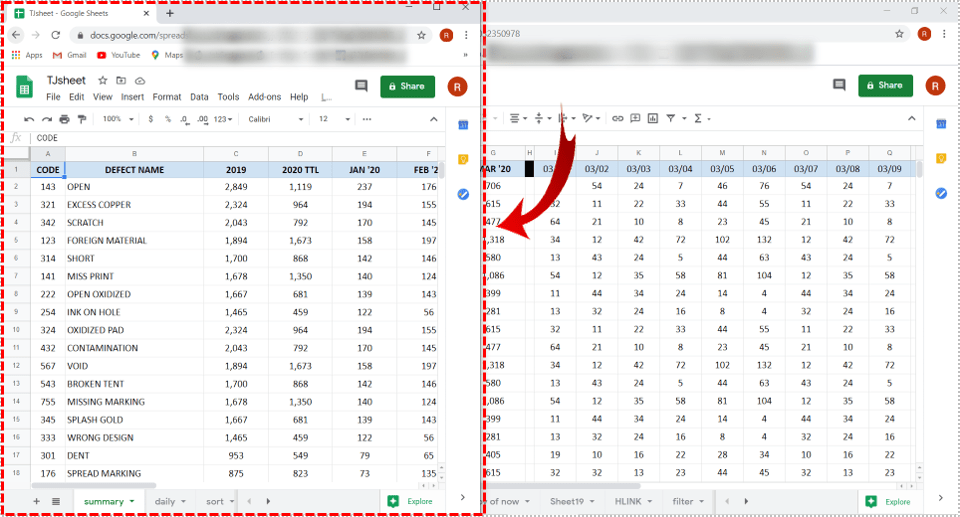Expand the Calibri font dropdown
960x517 pixels.
[x=274, y=119]
